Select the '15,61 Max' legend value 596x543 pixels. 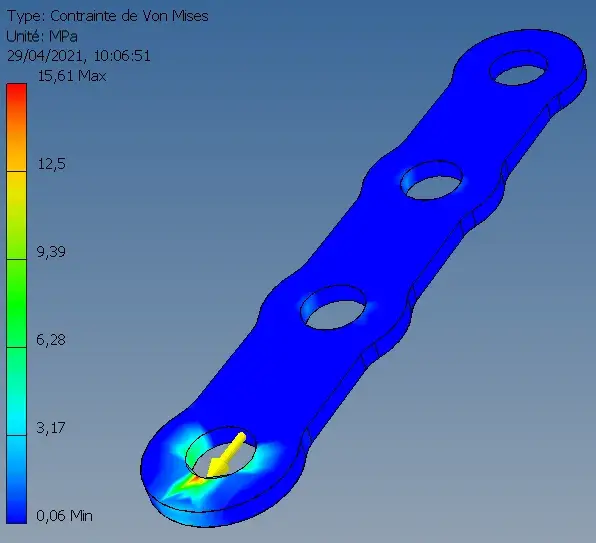(72, 76)
